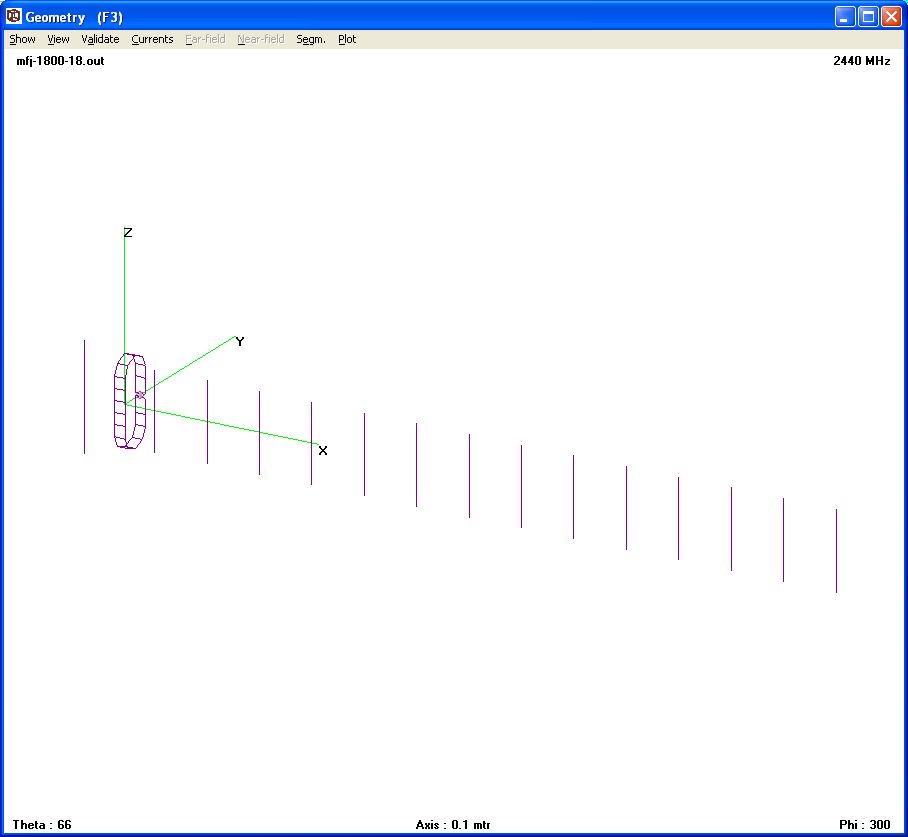This screenshot has width=908, height=837.
Task: Open the Segm. menu
Action: tap(310, 39)
